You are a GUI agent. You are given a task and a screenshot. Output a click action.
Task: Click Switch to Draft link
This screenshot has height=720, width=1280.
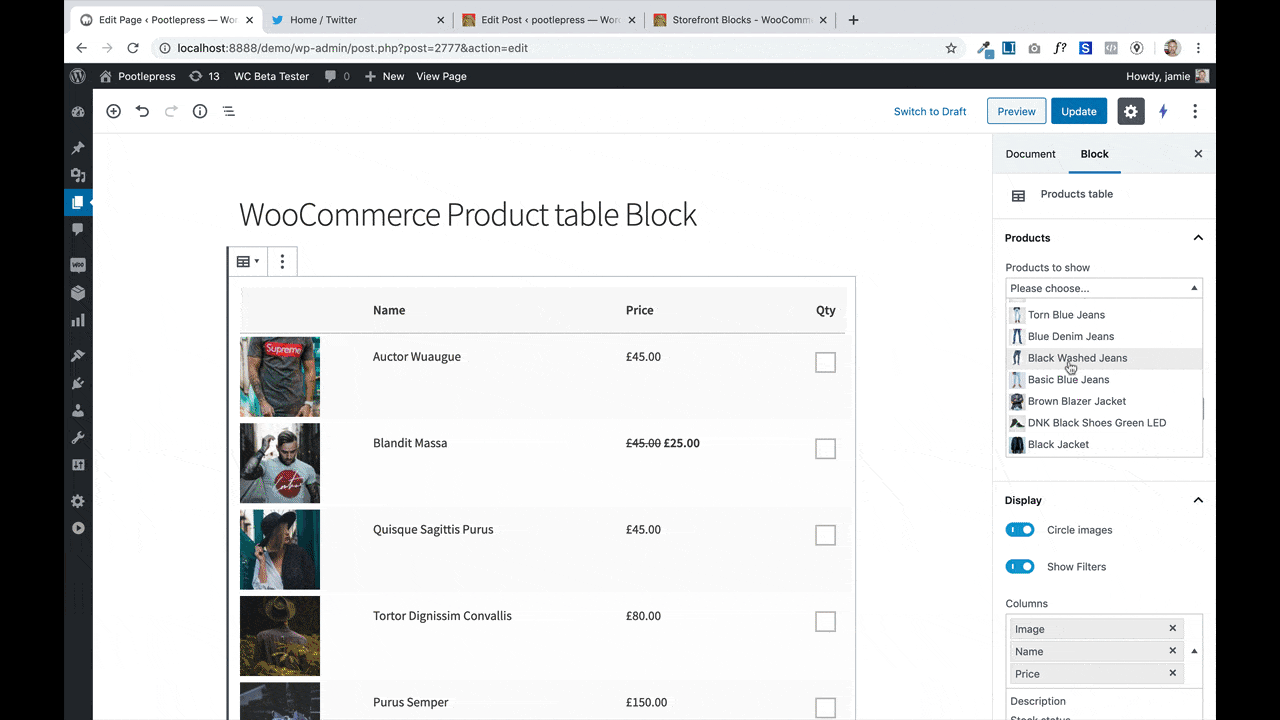[930, 111]
